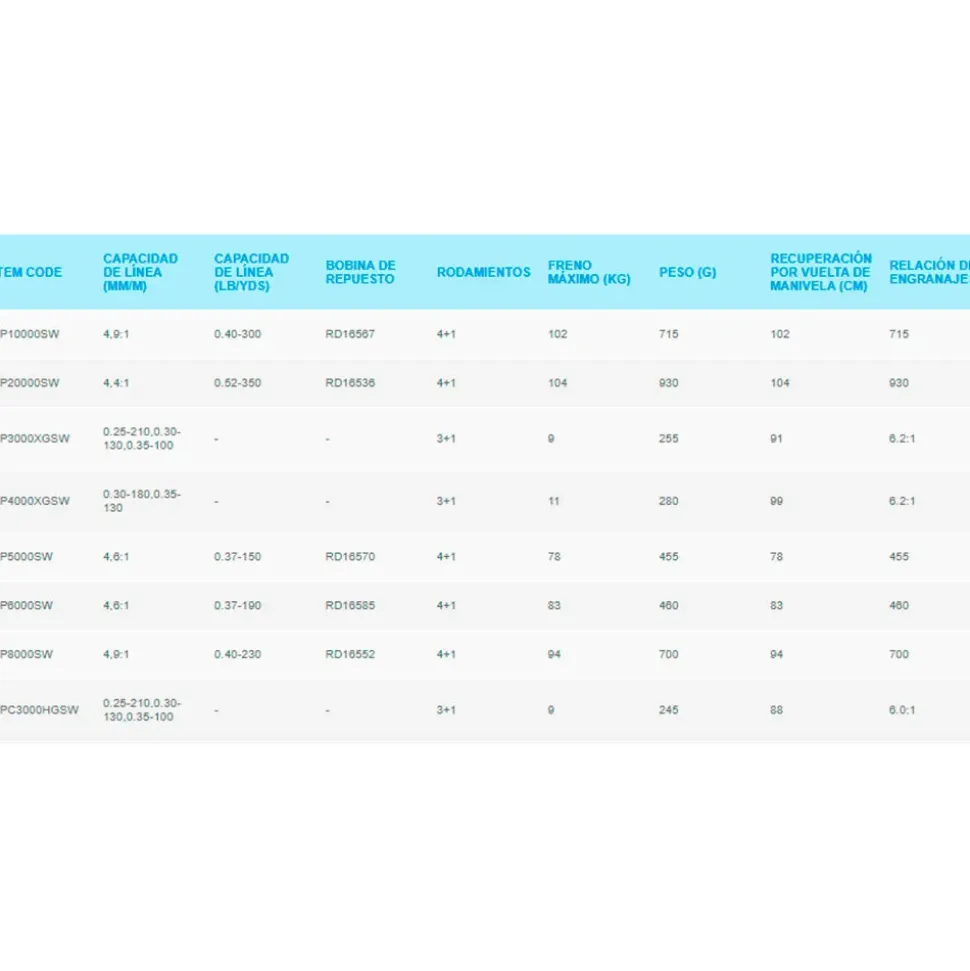This screenshot has width=970, height=971.
Task: Select the BOBINA DE REPUESTO column header
Action: coord(360,272)
